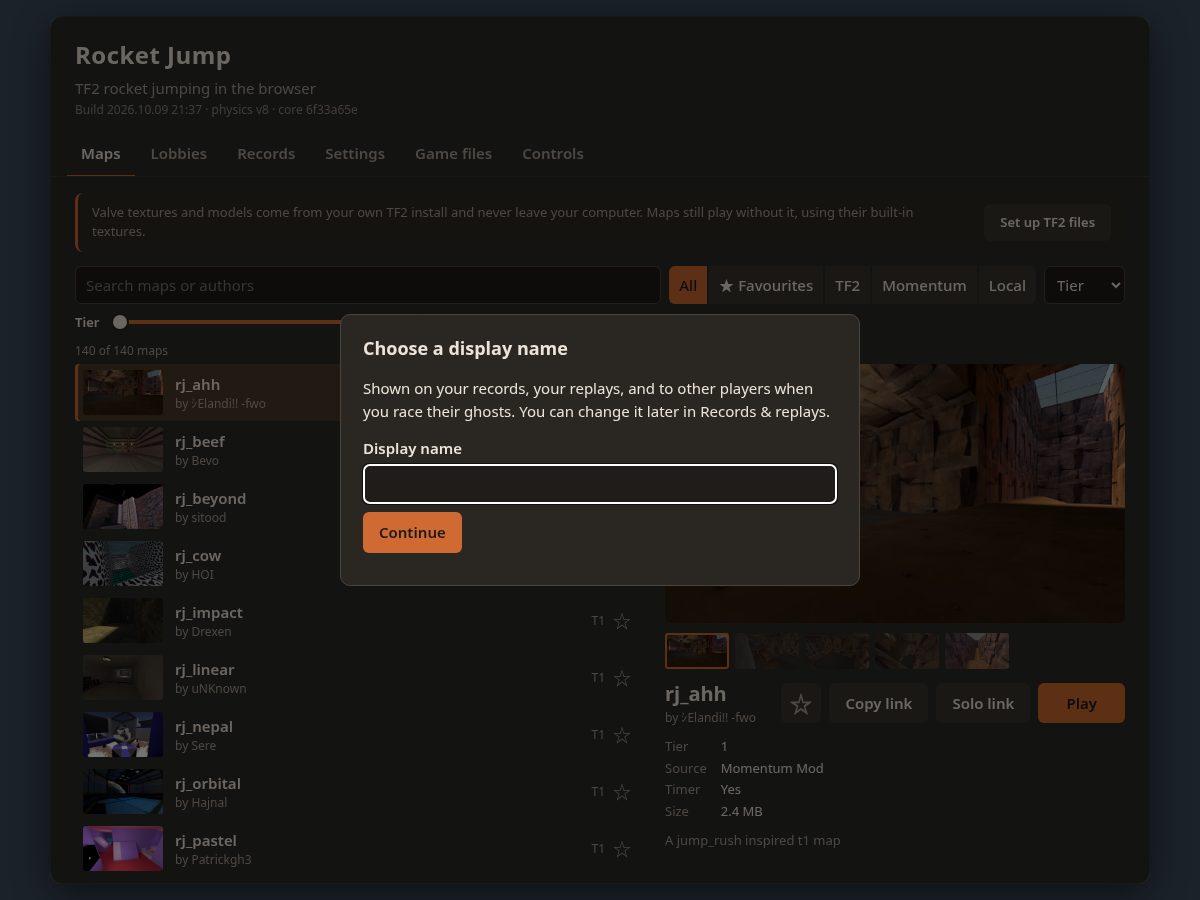Viewport: 1200px width, 900px height.
Task: Click the 2.4 MB size value
Action: [x=741, y=811]
